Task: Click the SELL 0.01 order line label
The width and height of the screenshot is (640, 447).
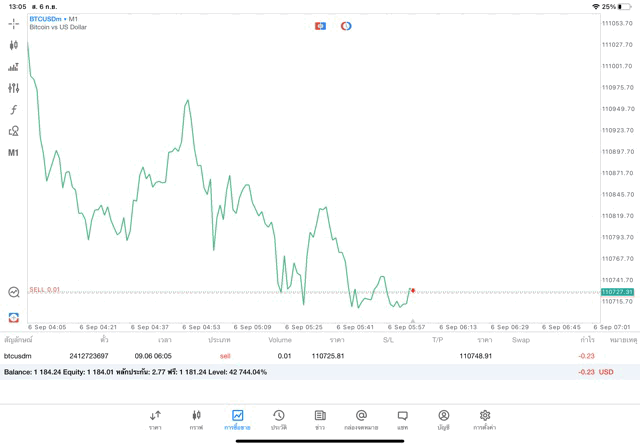Action: pos(44,289)
